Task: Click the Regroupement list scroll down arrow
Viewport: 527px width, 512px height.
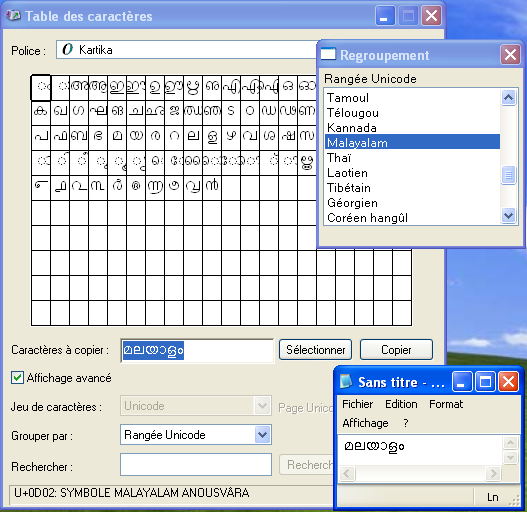Action: pyautogui.click(x=509, y=215)
